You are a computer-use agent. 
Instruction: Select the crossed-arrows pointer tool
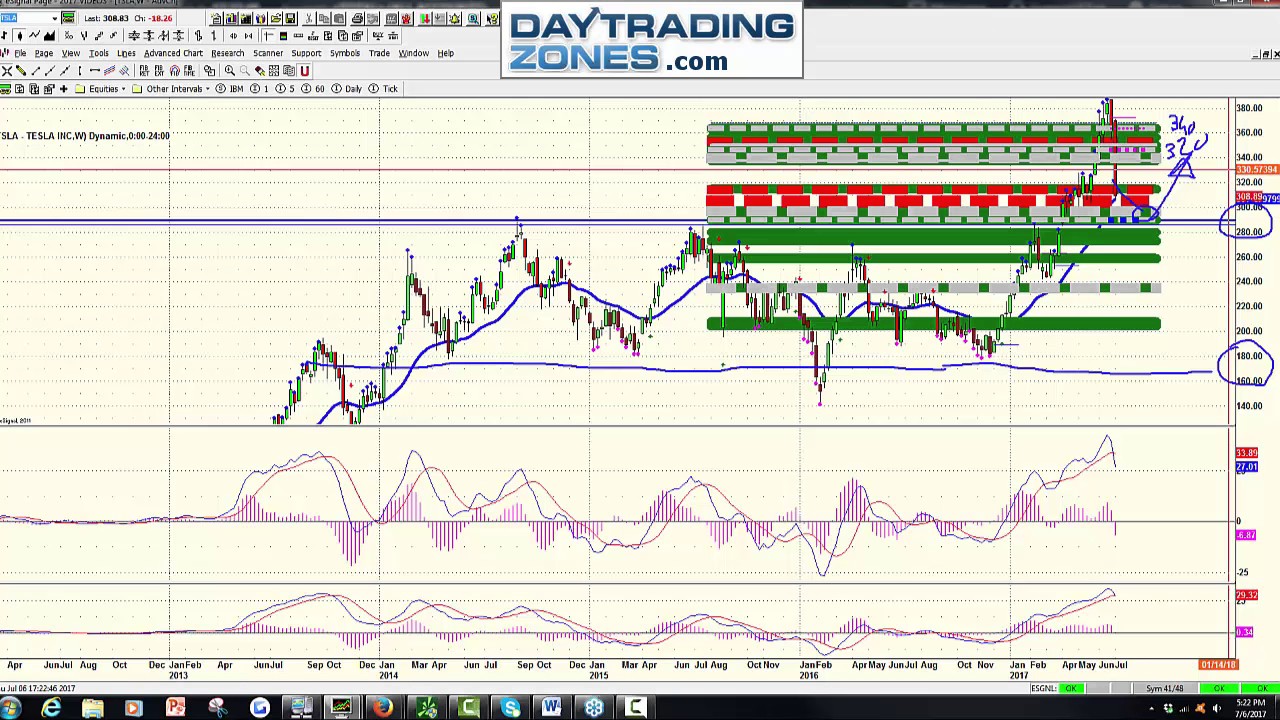pos(7,70)
